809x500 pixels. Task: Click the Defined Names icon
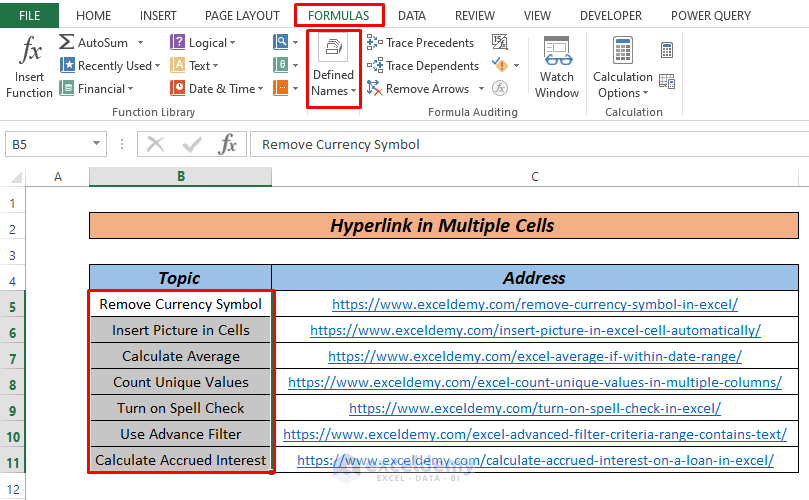[x=333, y=47]
